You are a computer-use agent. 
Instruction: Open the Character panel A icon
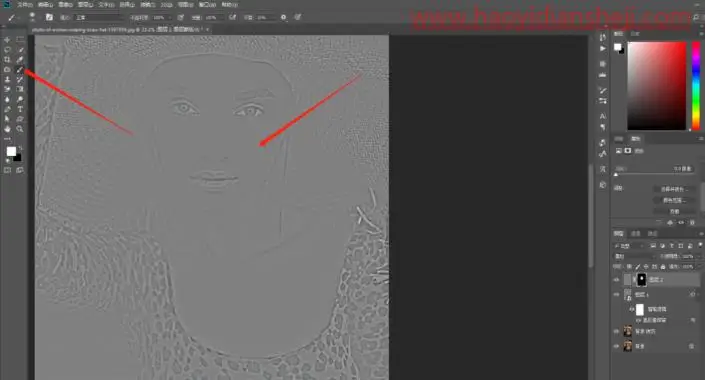[602, 116]
